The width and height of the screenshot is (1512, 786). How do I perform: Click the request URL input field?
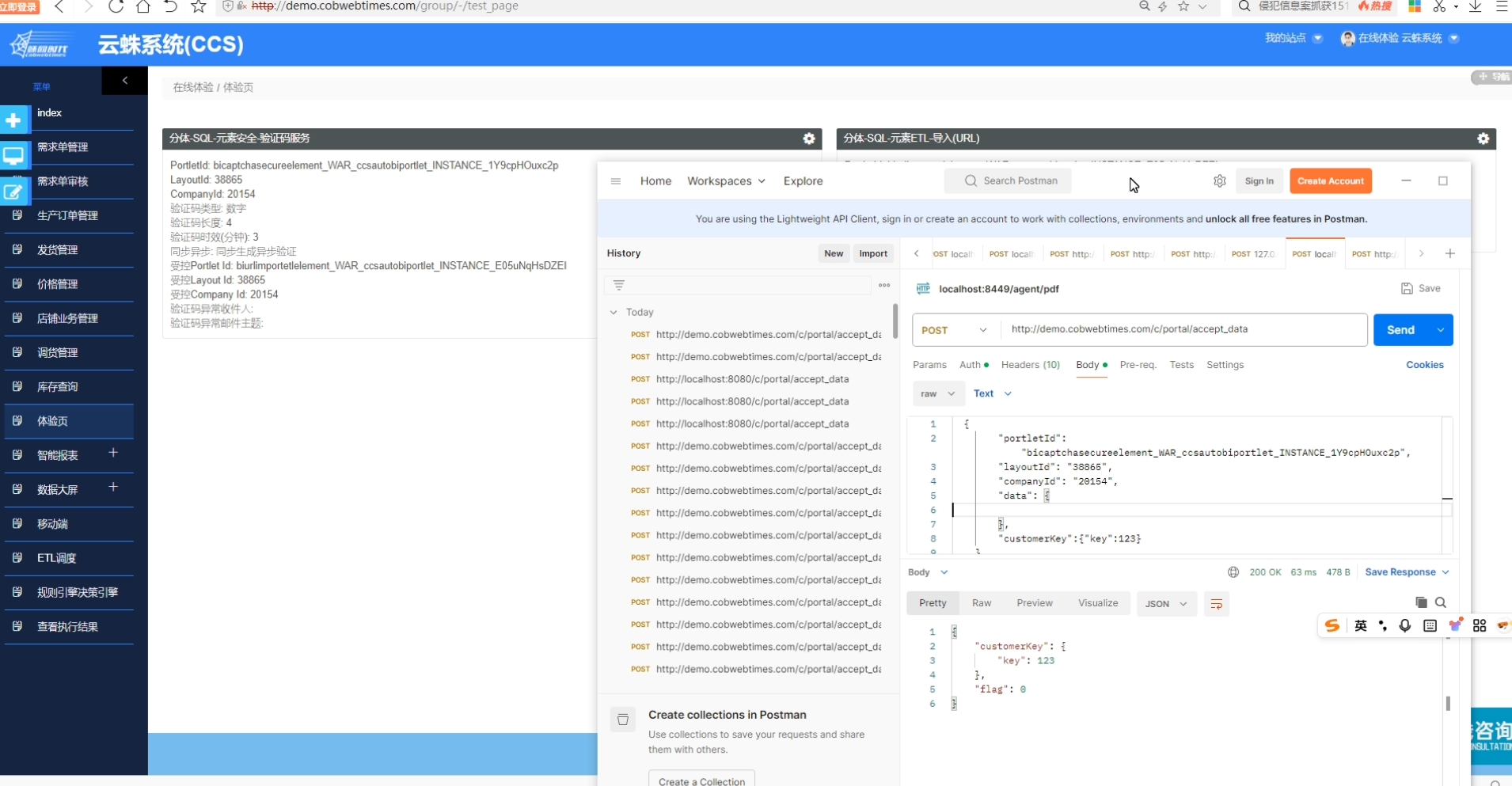tap(1183, 329)
